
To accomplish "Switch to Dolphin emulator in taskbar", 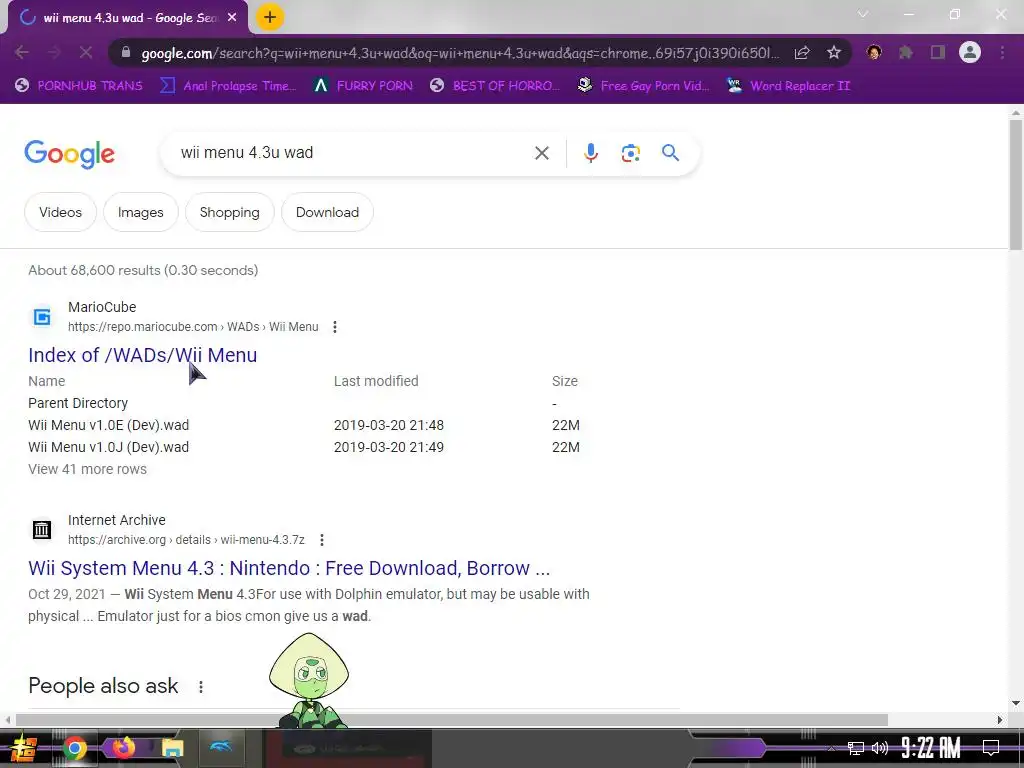I will [x=221, y=746].
